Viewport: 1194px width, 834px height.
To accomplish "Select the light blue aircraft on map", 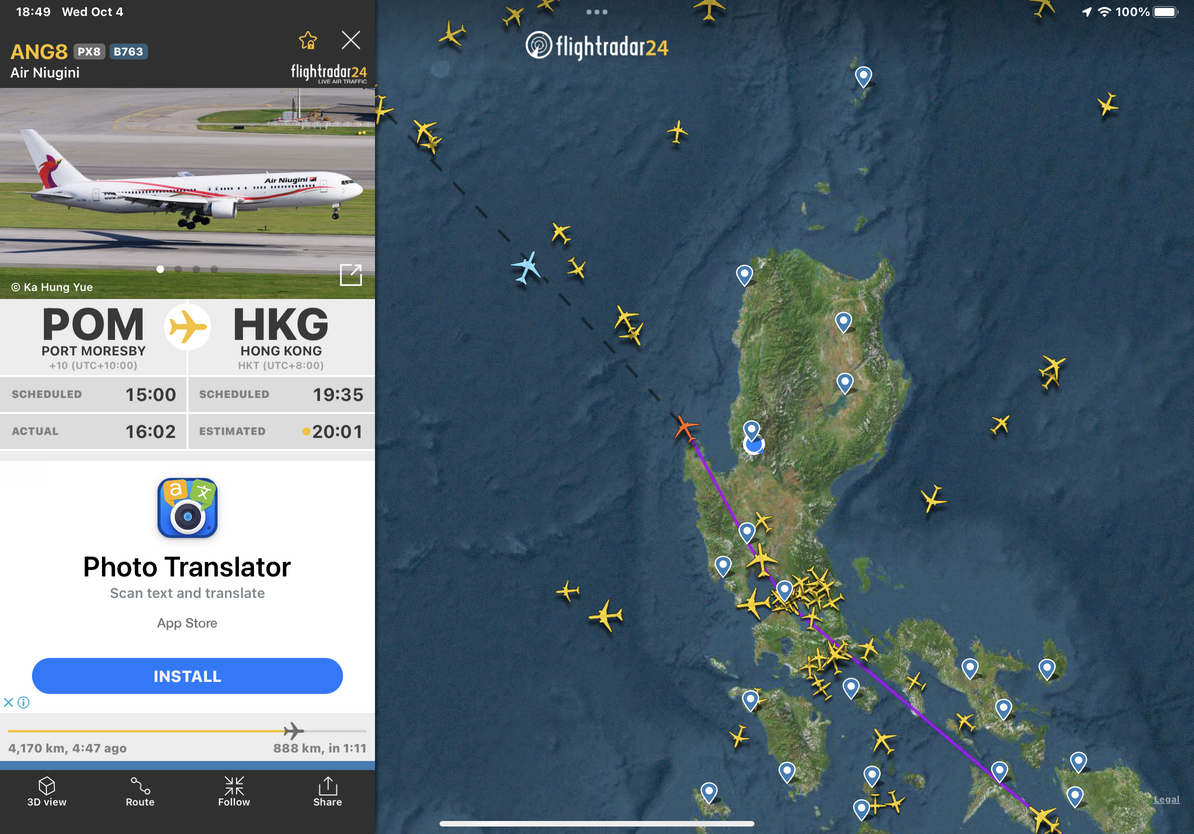I will 525,267.
